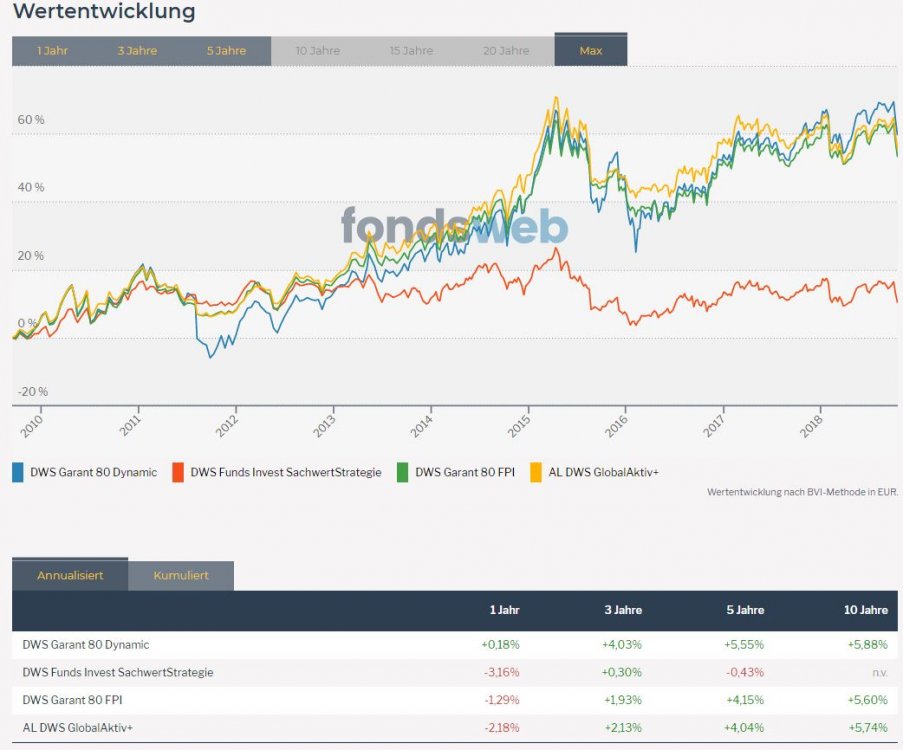The image size is (903, 750).
Task: Open DWS Funds Invest SachwertStrategie row
Action: coord(118,672)
